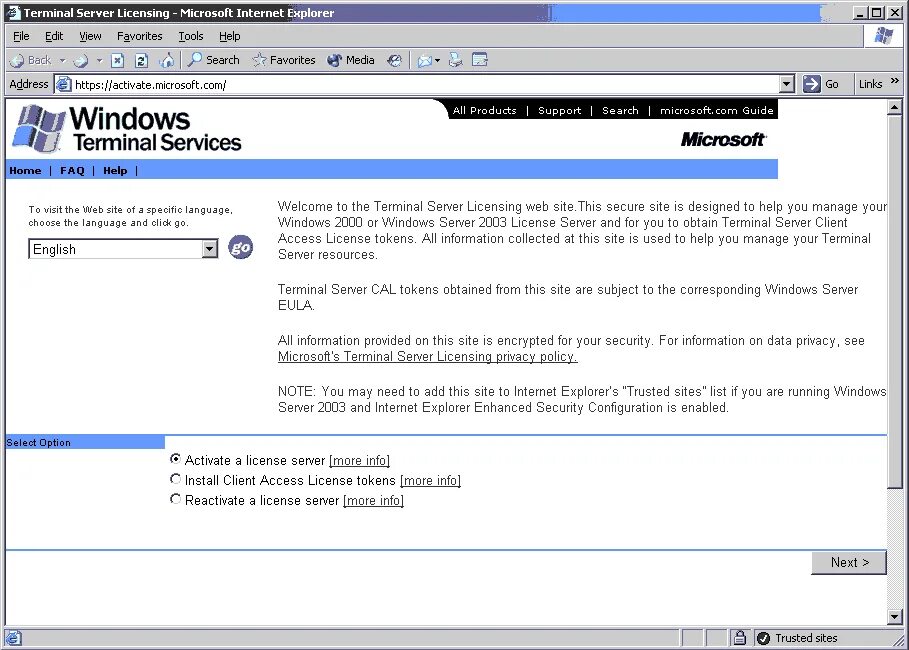The height and width of the screenshot is (650, 909).
Task: Open the Tools menu
Action: point(191,36)
